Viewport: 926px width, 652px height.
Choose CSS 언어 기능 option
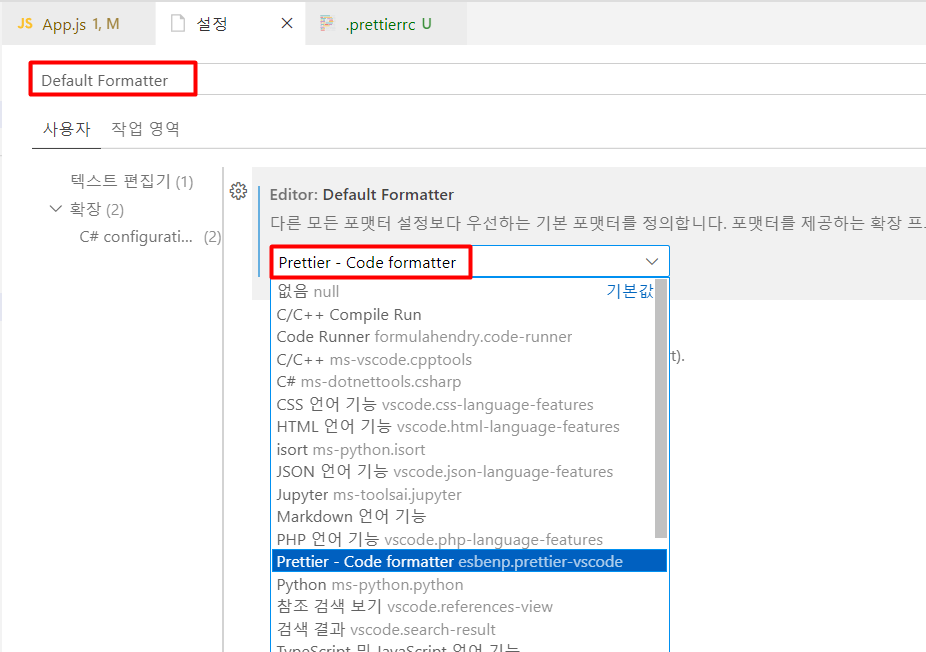[x=464, y=405]
